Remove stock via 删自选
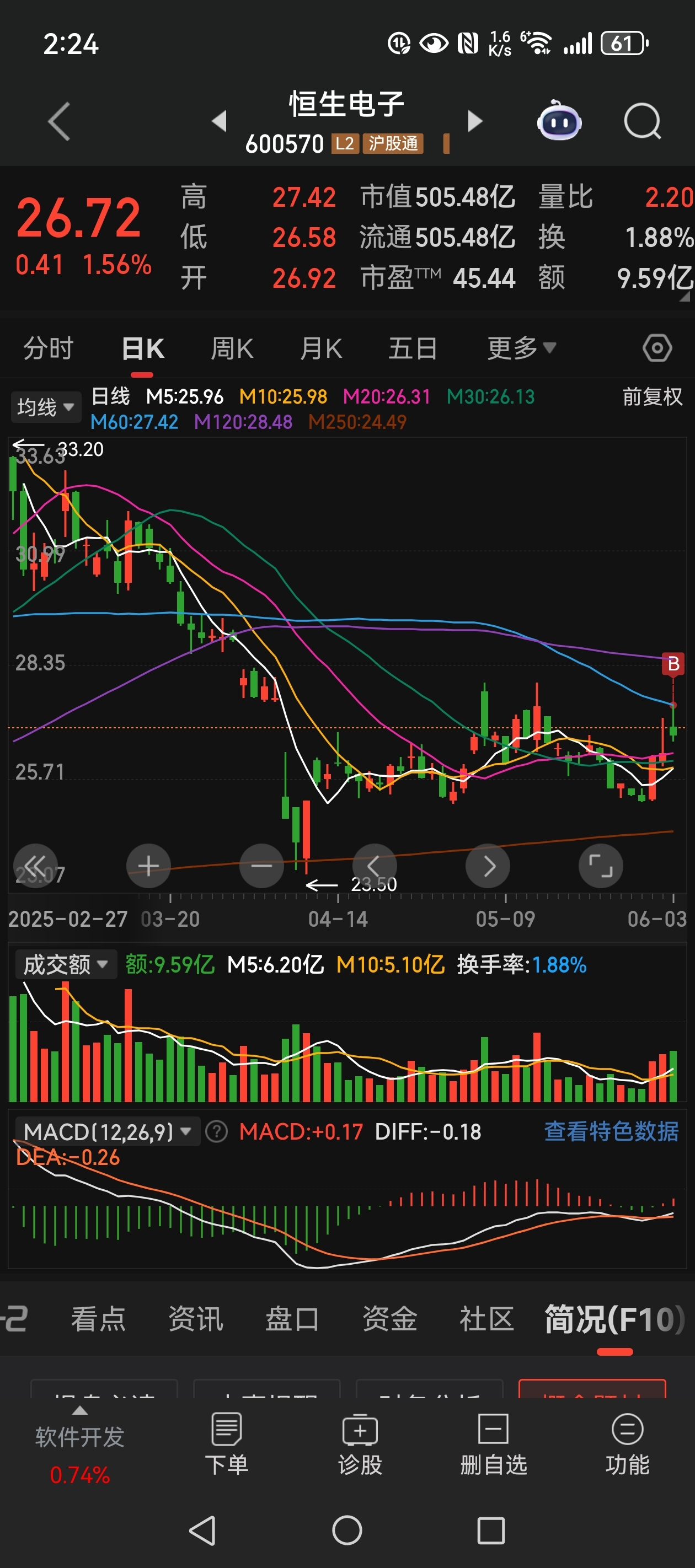The height and width of the screenshot is (1568, 695). (x=493, y=1445)
